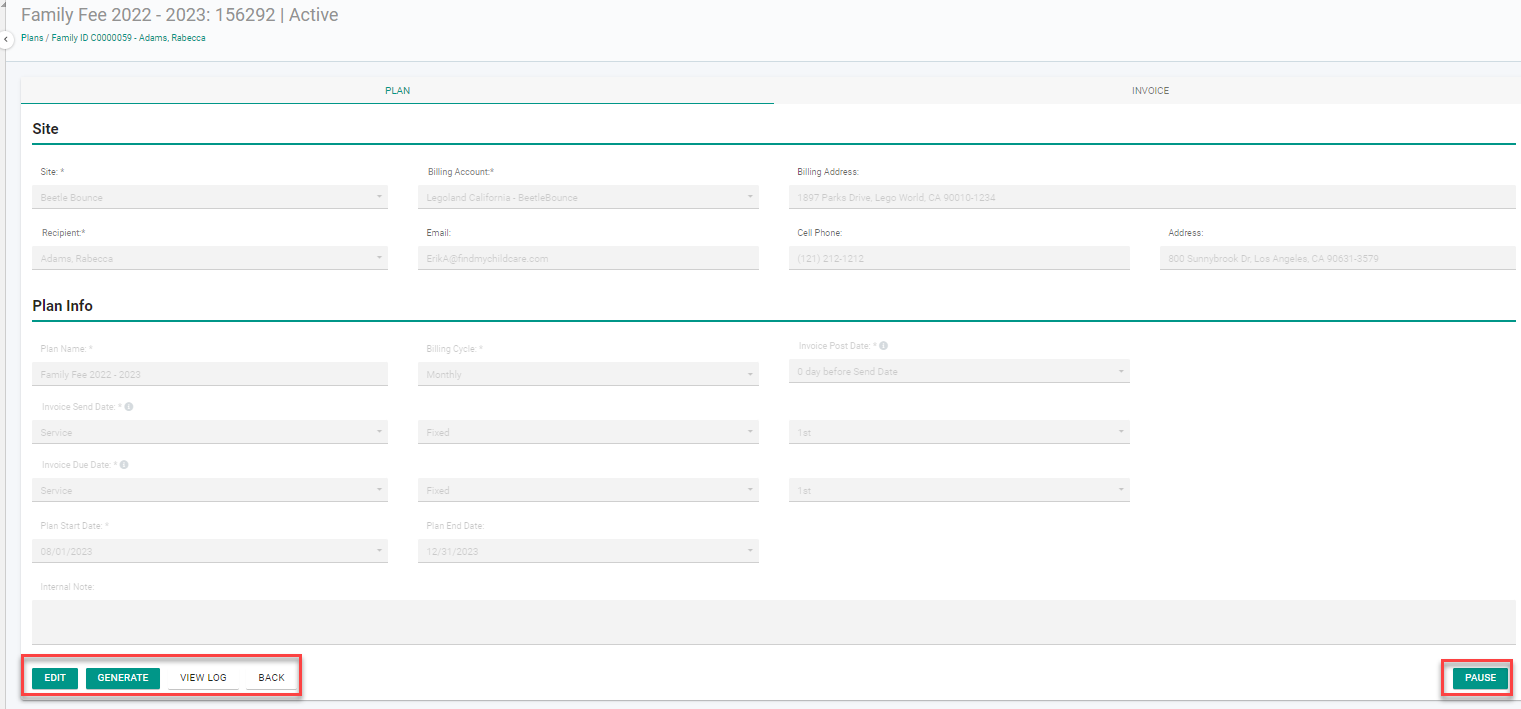Open Invoice Send Date 1st dropdown
This screenshot has height=709, width=1521.
tap(959, 432)
